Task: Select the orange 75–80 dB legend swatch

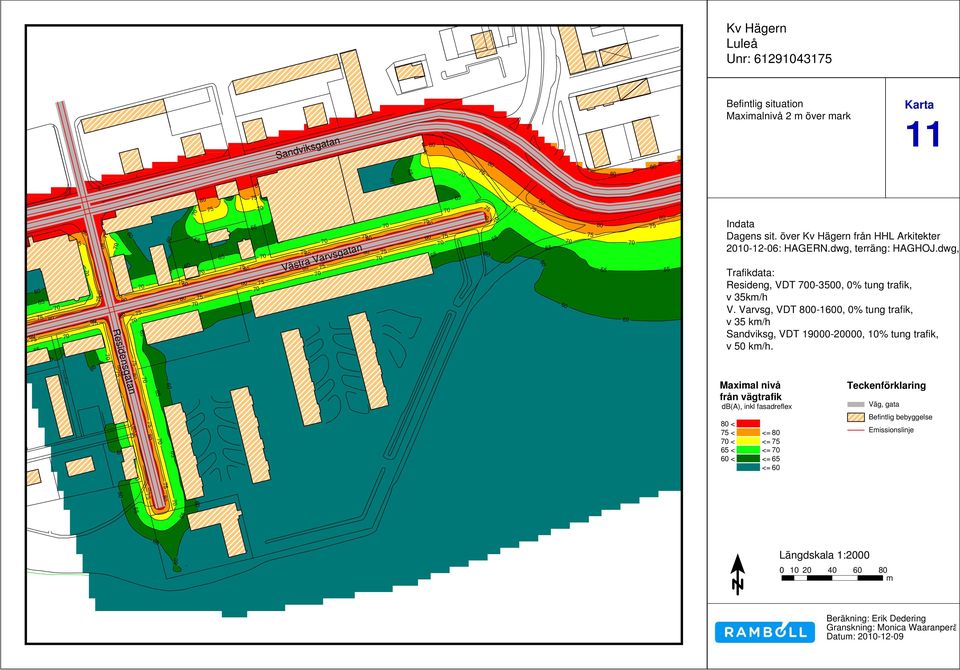Action: coord(748,432)
